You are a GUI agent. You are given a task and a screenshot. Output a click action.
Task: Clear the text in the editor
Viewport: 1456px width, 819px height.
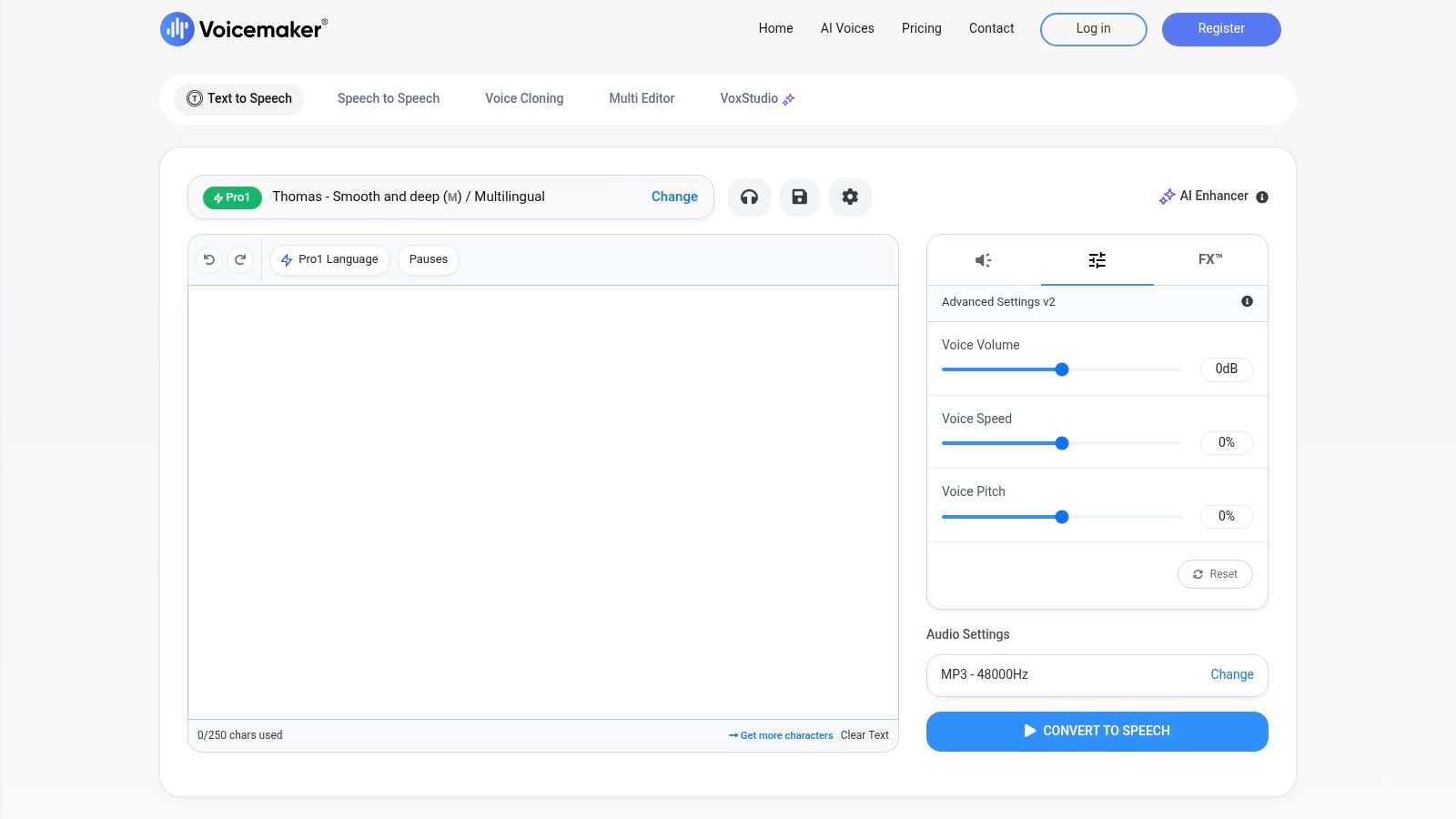point(864,735)
